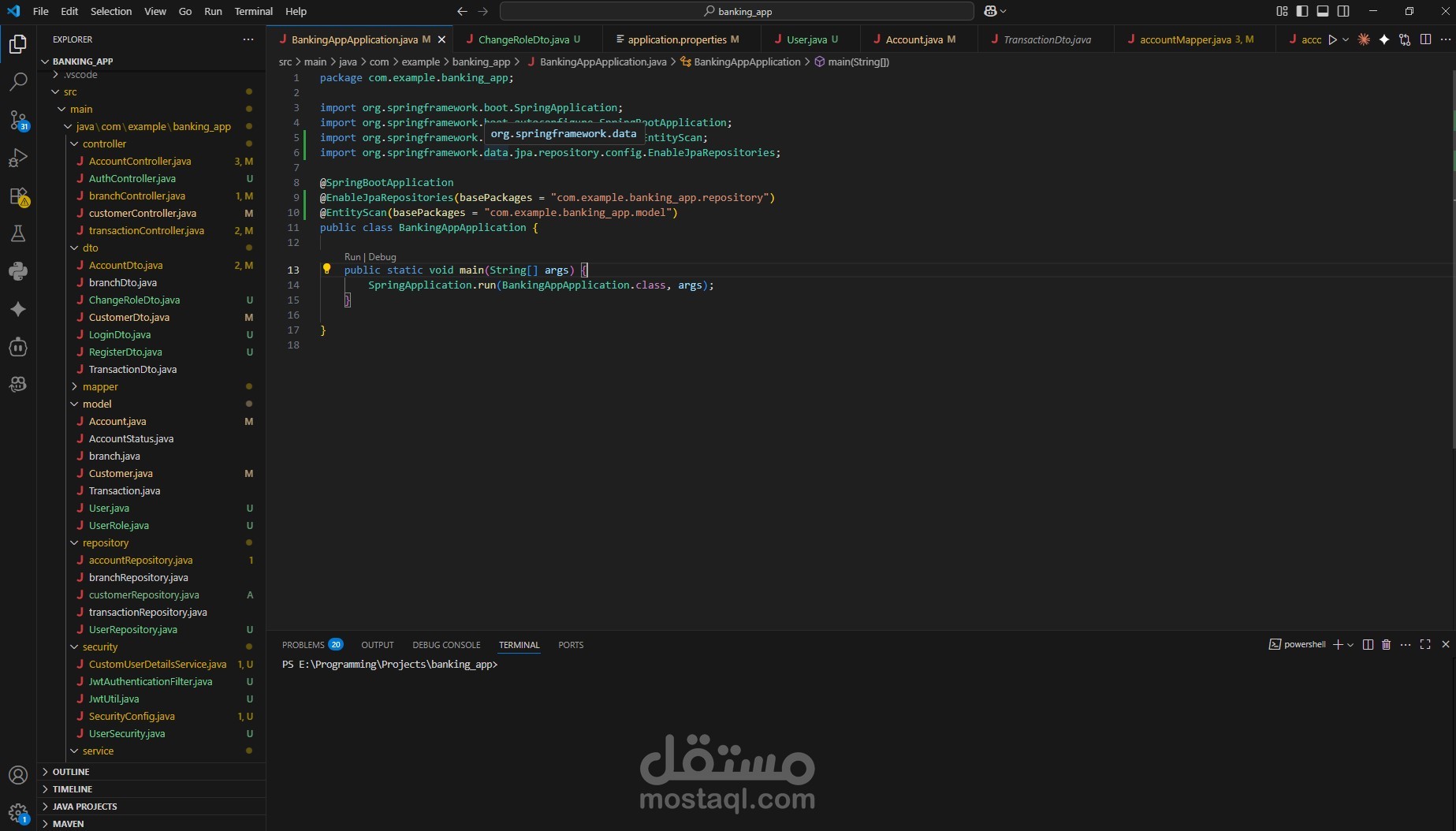This screenshot has width=1456, height=831.
Task: Open SecurityConfig.java in the explorer
Action: coord(132,716)
